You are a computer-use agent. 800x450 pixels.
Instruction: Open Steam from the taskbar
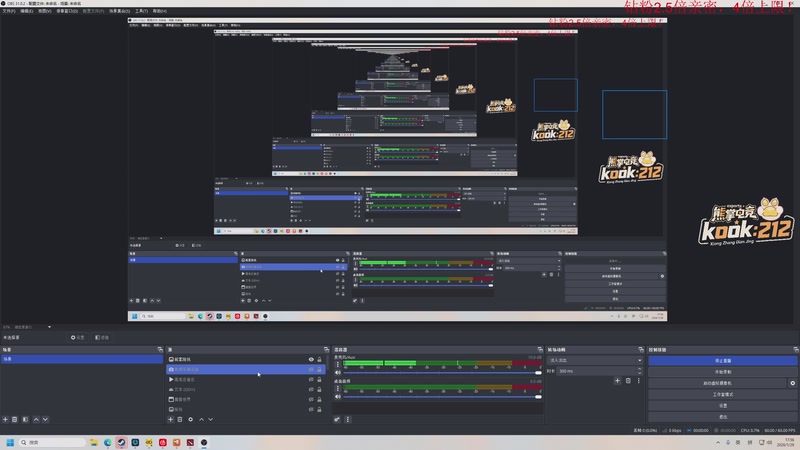click(x=121, y=442)
